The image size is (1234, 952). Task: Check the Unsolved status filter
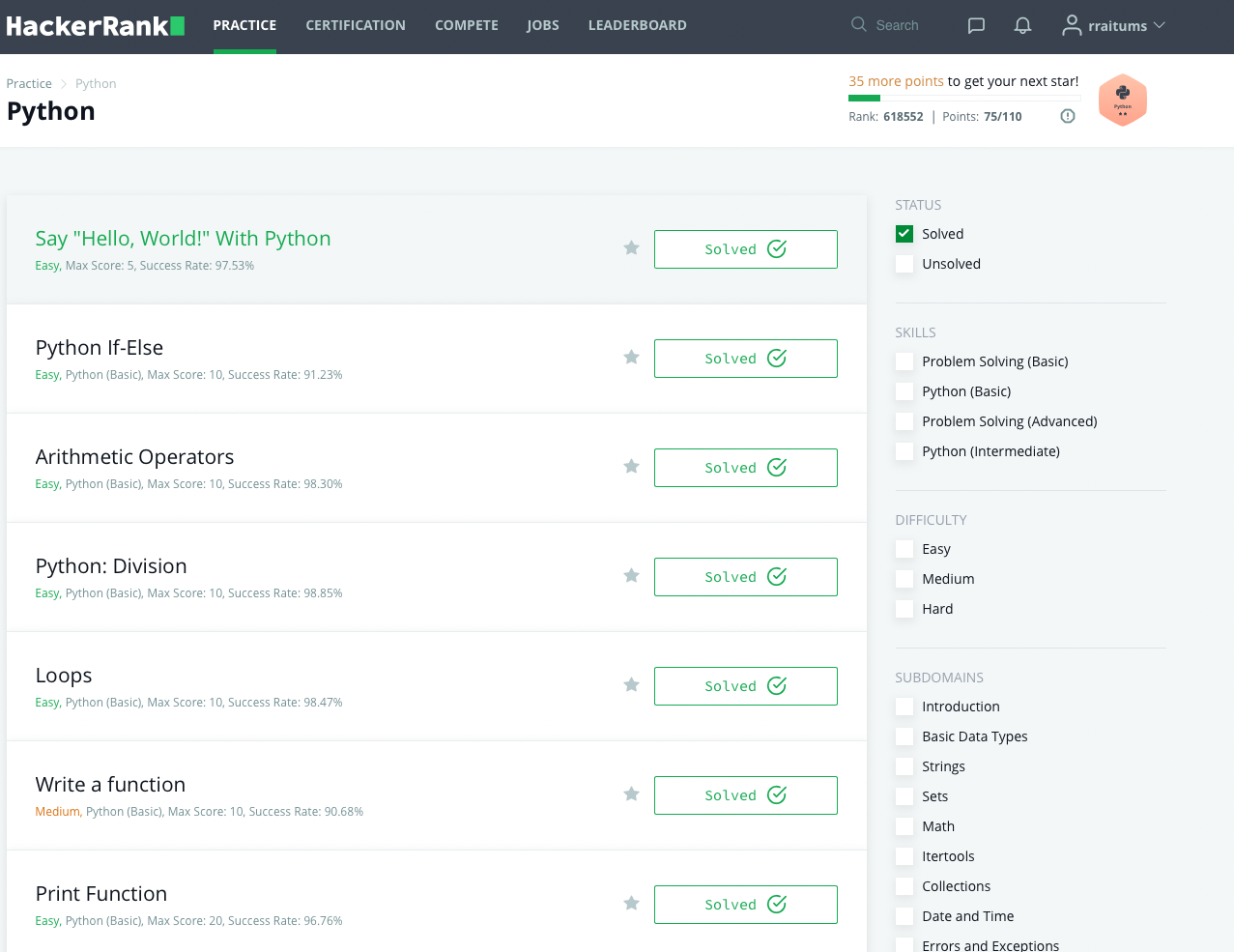click(x=904, y=264)
